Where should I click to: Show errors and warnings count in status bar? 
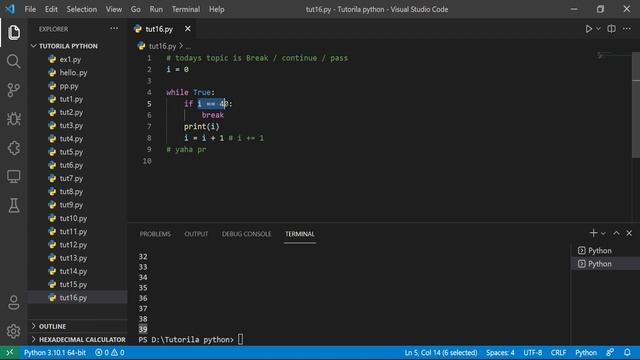[x=109, y=353]
